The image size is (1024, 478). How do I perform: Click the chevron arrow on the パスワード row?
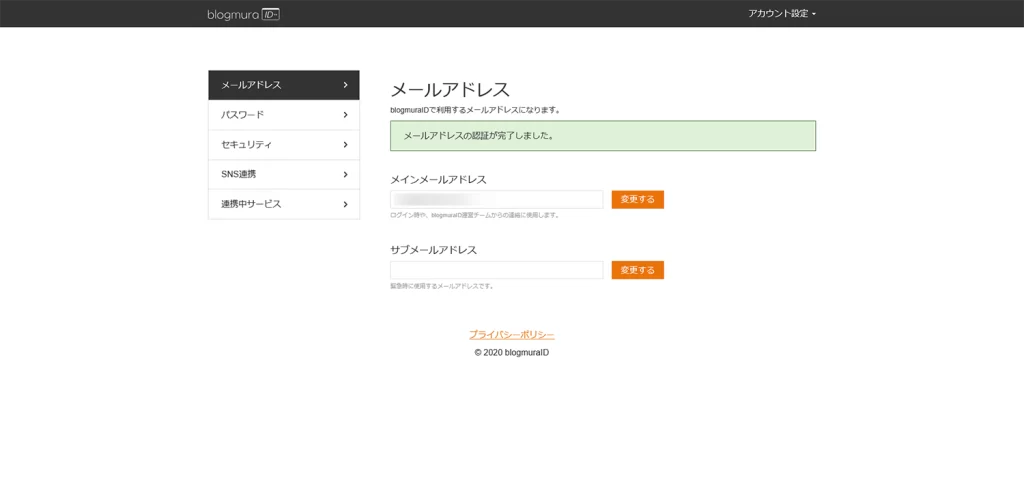[x=345, y=115]
